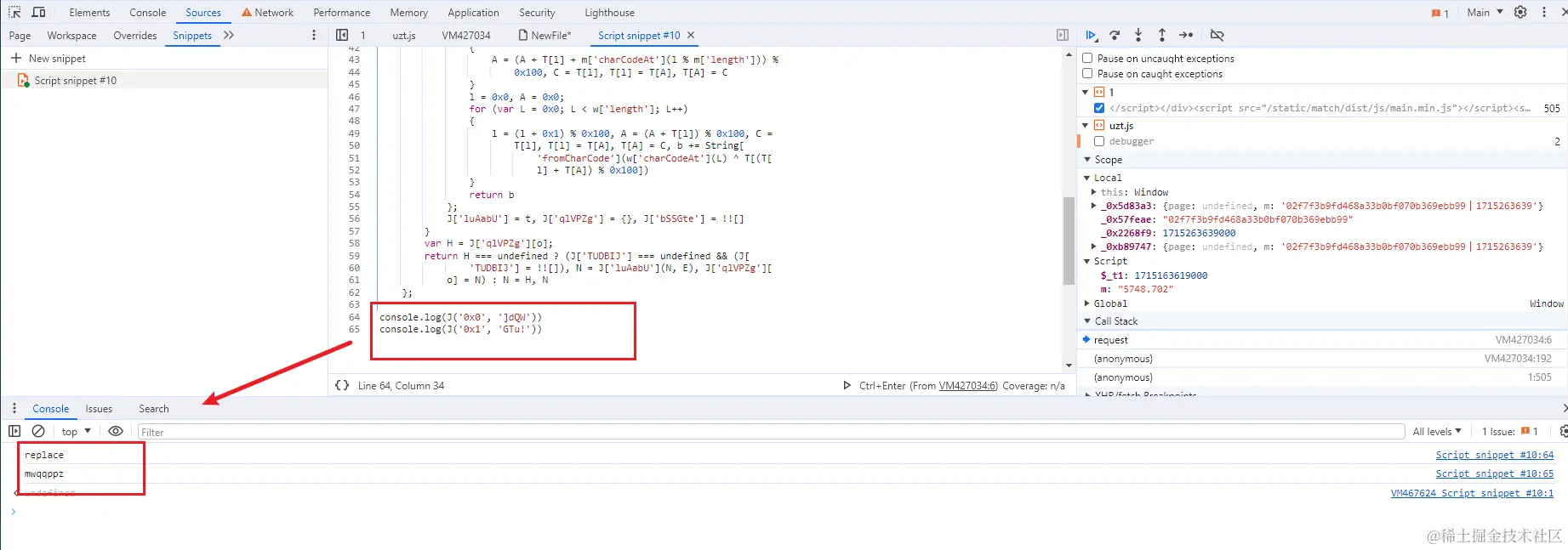This screenshot has width=1568, height=550.
Task: Toggle the navigator sidebar icon
Action: tap(342, 35)
